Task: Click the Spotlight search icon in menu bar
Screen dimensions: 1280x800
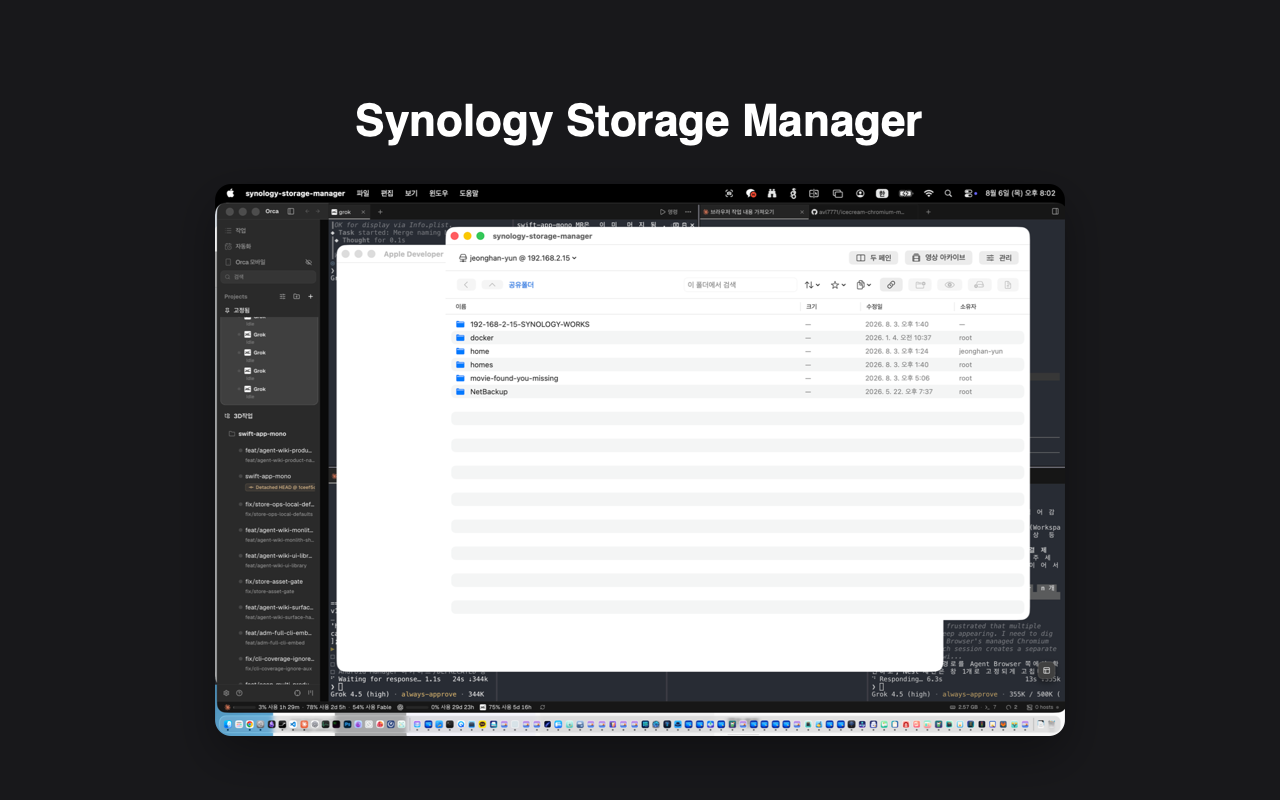Action: [948, 193]
